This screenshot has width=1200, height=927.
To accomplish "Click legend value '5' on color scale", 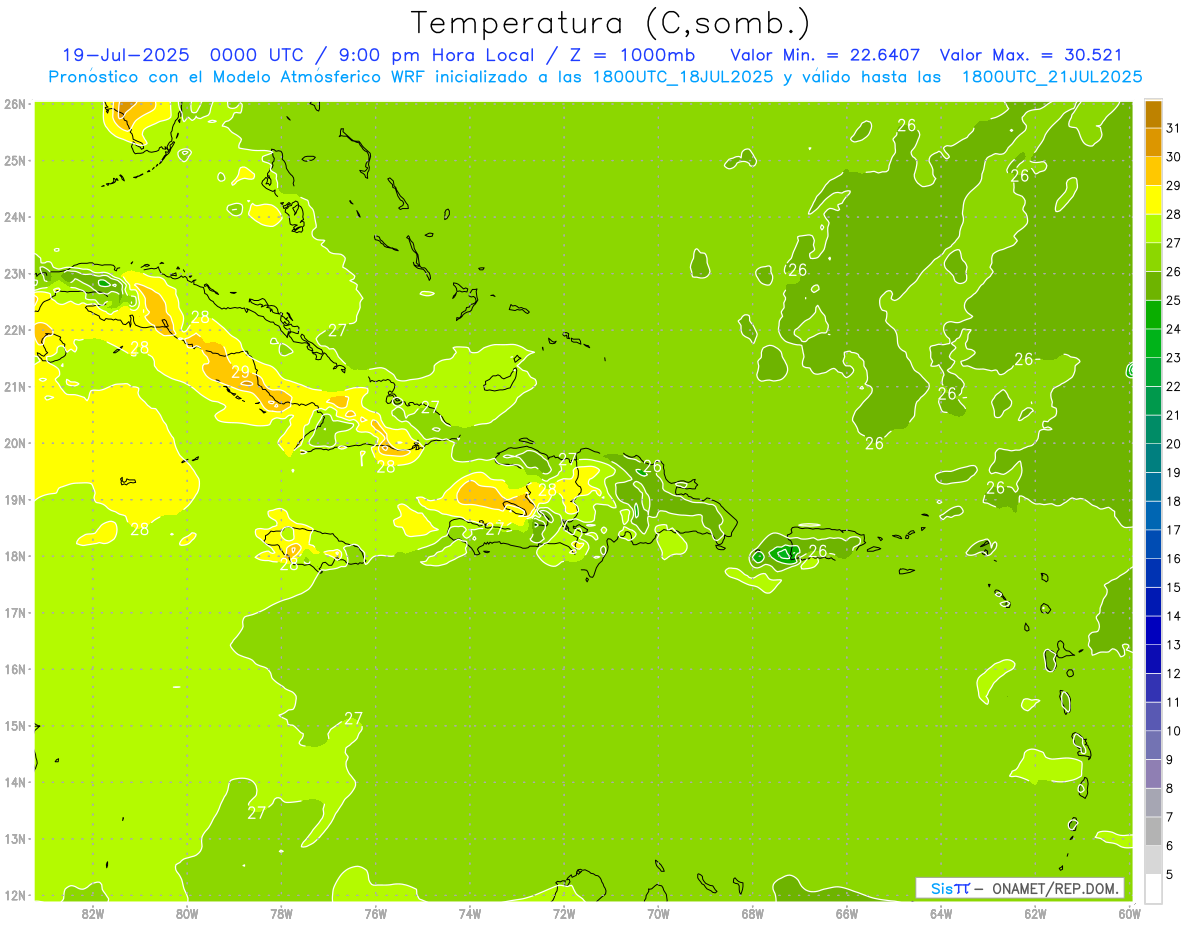I will pos(1171,875).
